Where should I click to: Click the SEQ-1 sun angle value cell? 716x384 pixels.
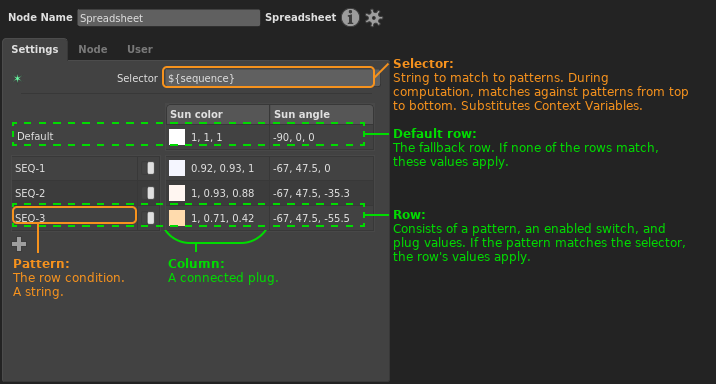coord(321,168)
